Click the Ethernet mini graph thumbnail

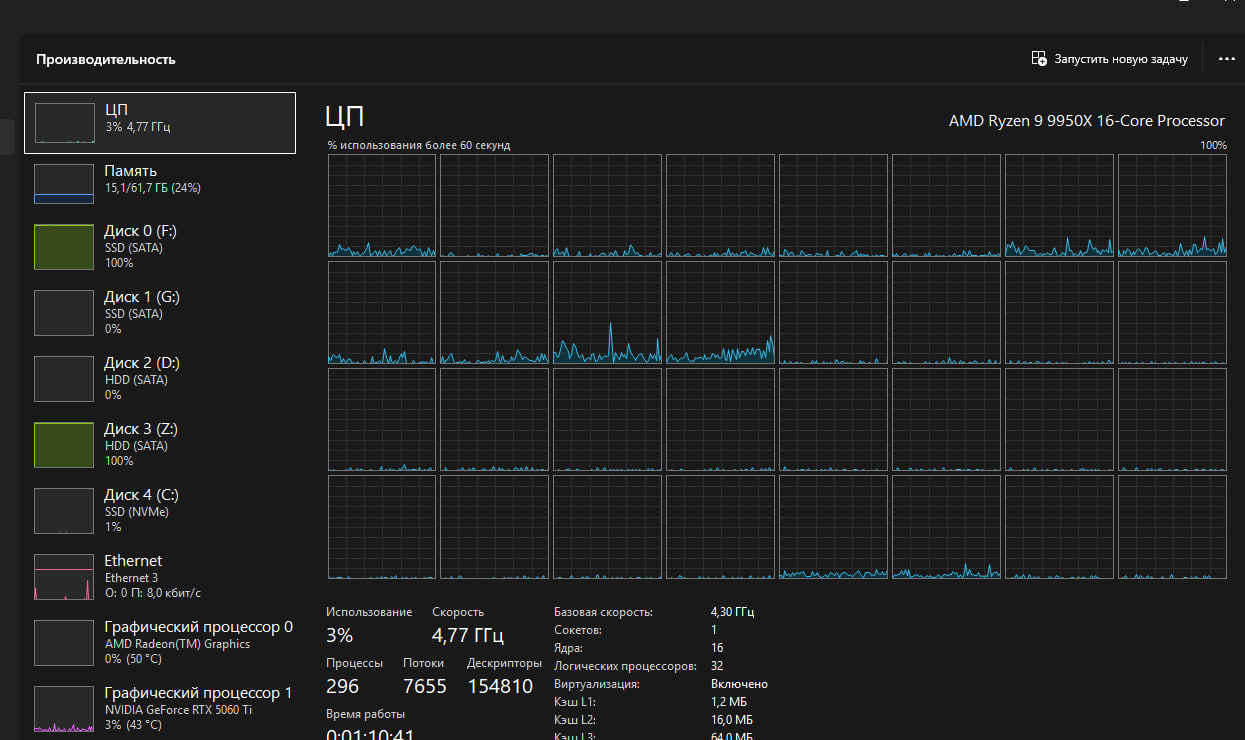coord(64,577)
